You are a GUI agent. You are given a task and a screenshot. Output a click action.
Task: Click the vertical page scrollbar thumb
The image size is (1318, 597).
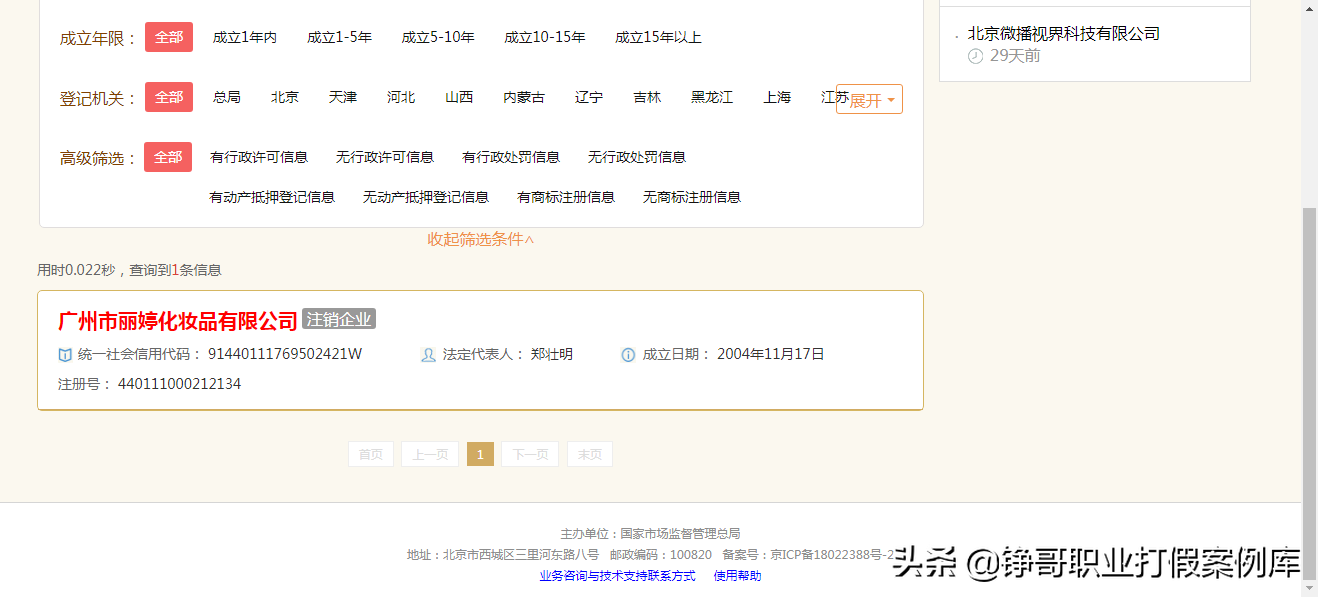click(1310, 395)
